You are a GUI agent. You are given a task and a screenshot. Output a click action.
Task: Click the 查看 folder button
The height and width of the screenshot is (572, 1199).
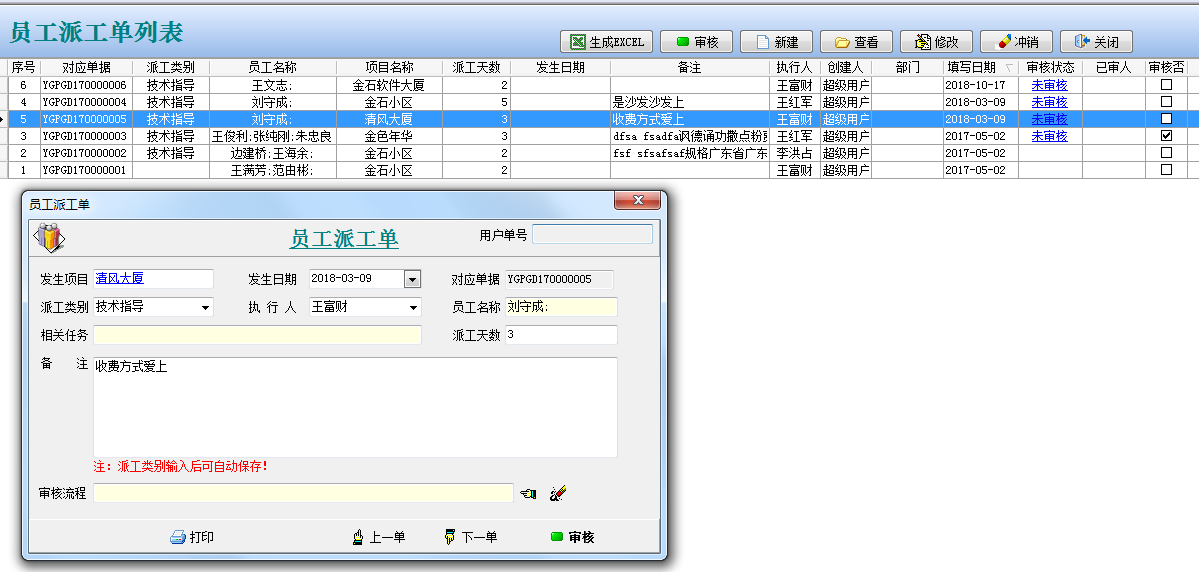pos(857,42)
